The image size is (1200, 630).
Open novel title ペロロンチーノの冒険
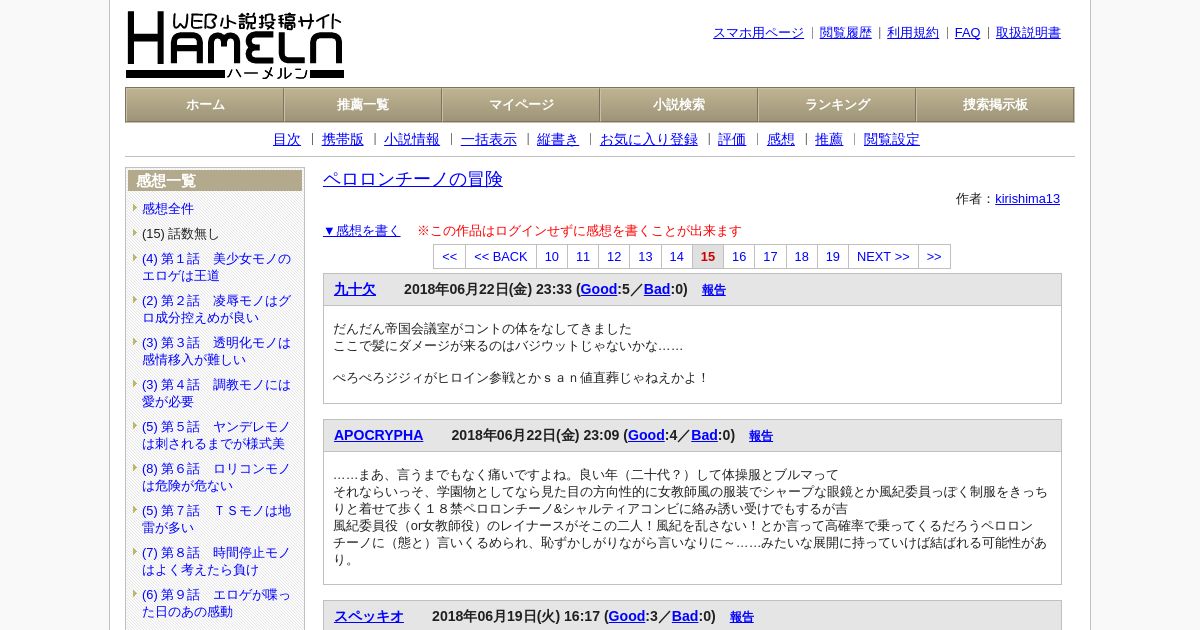pos(413,179)
